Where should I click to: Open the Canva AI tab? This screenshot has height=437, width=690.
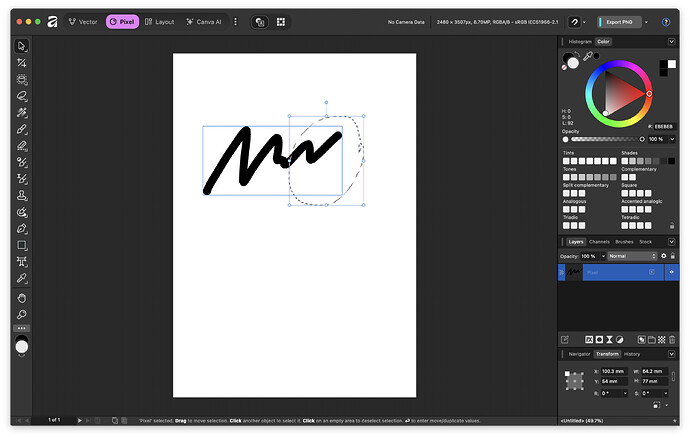[204, 22]
